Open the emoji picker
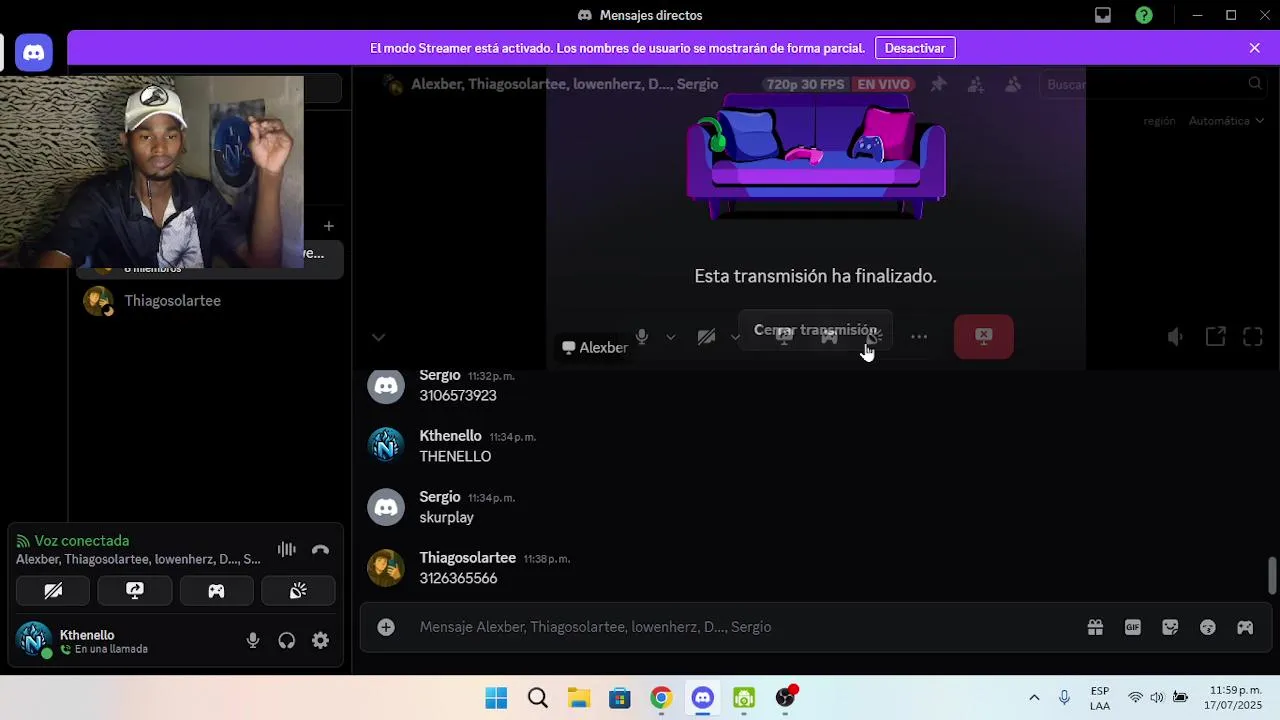Viewport: 1280px width, 720px height. click(x=1207, y=627)
